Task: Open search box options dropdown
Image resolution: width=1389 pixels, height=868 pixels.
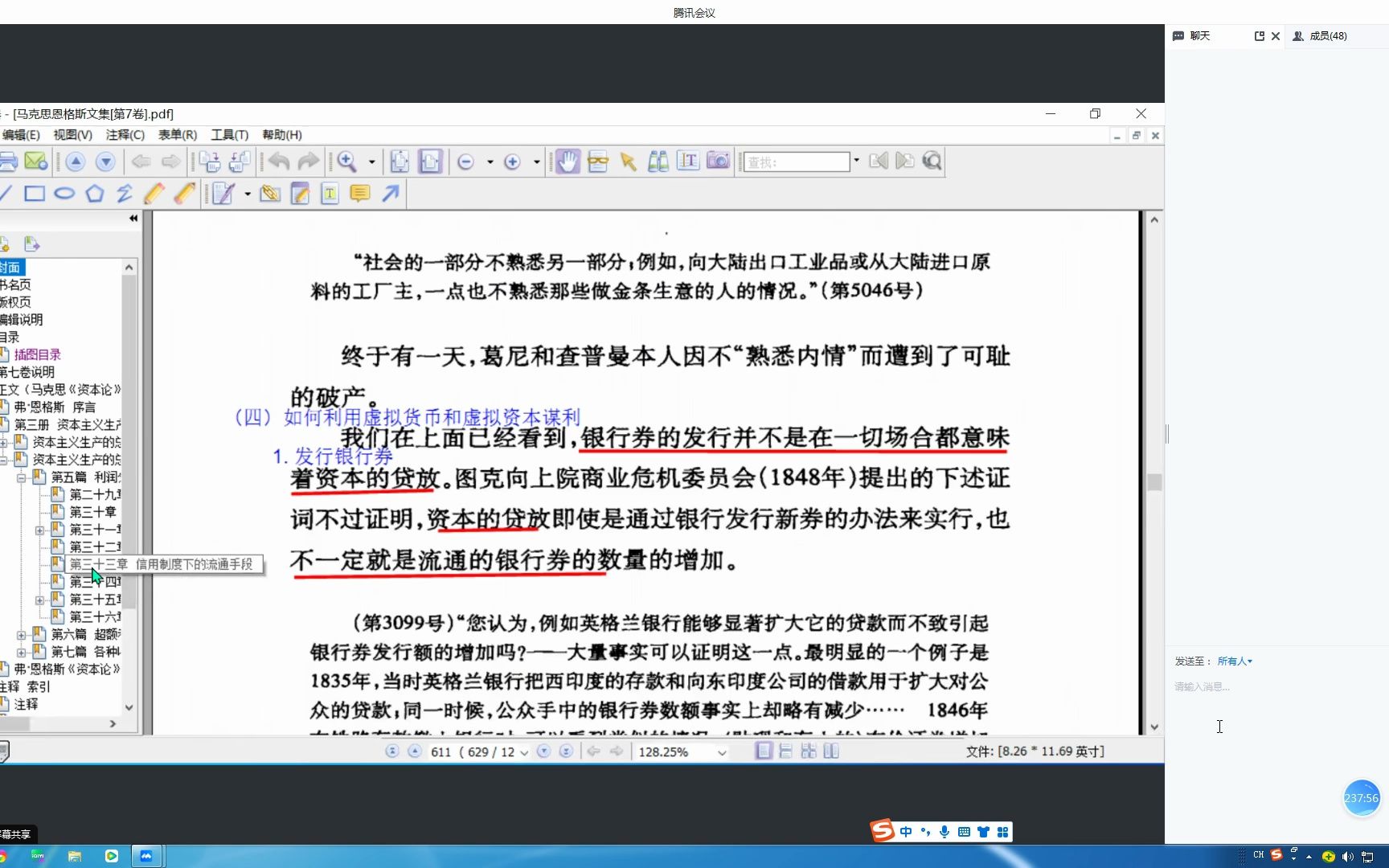Action: click(856, 161)
